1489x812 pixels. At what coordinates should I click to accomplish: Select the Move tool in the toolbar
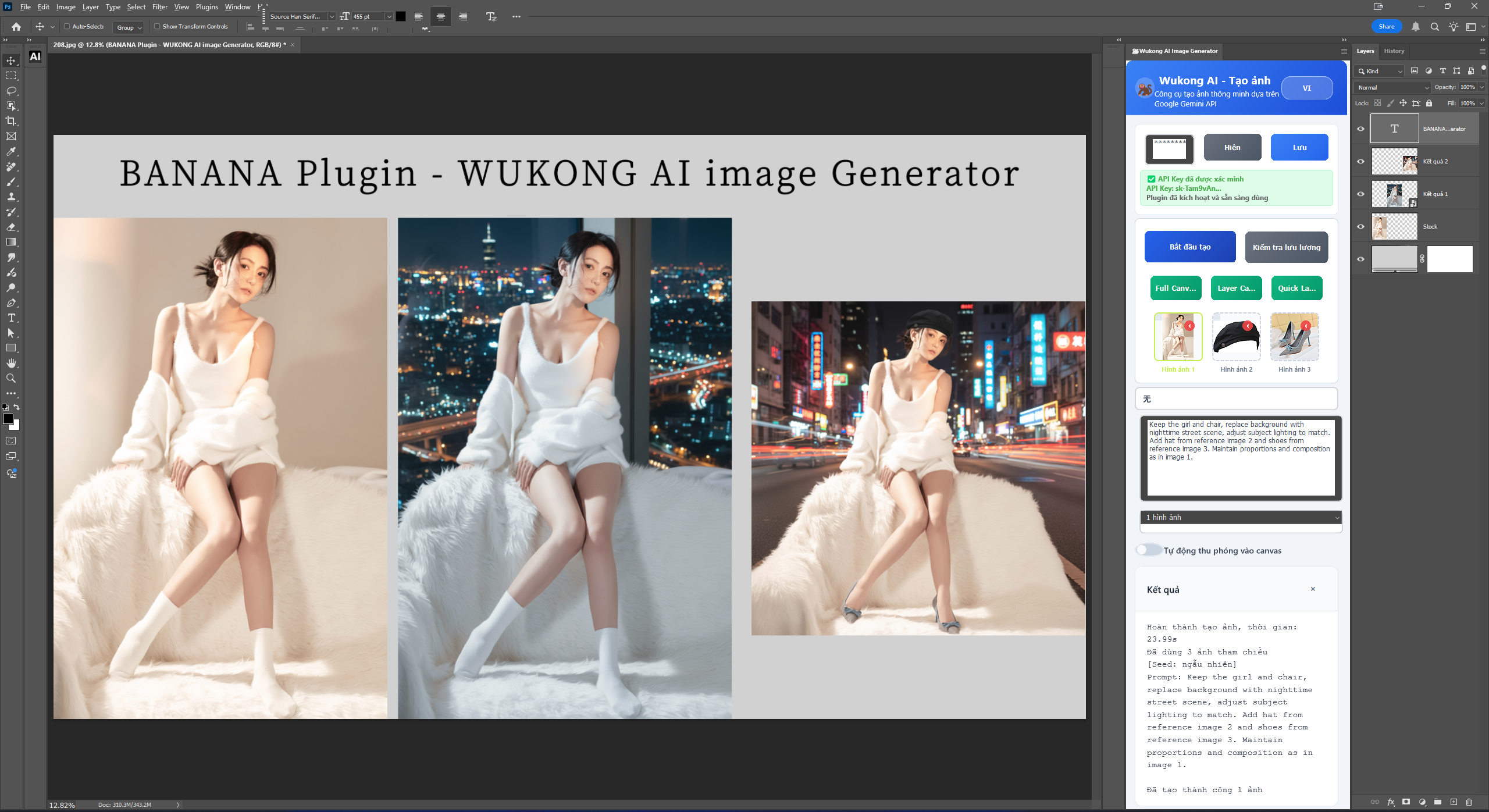coord(11,60)
